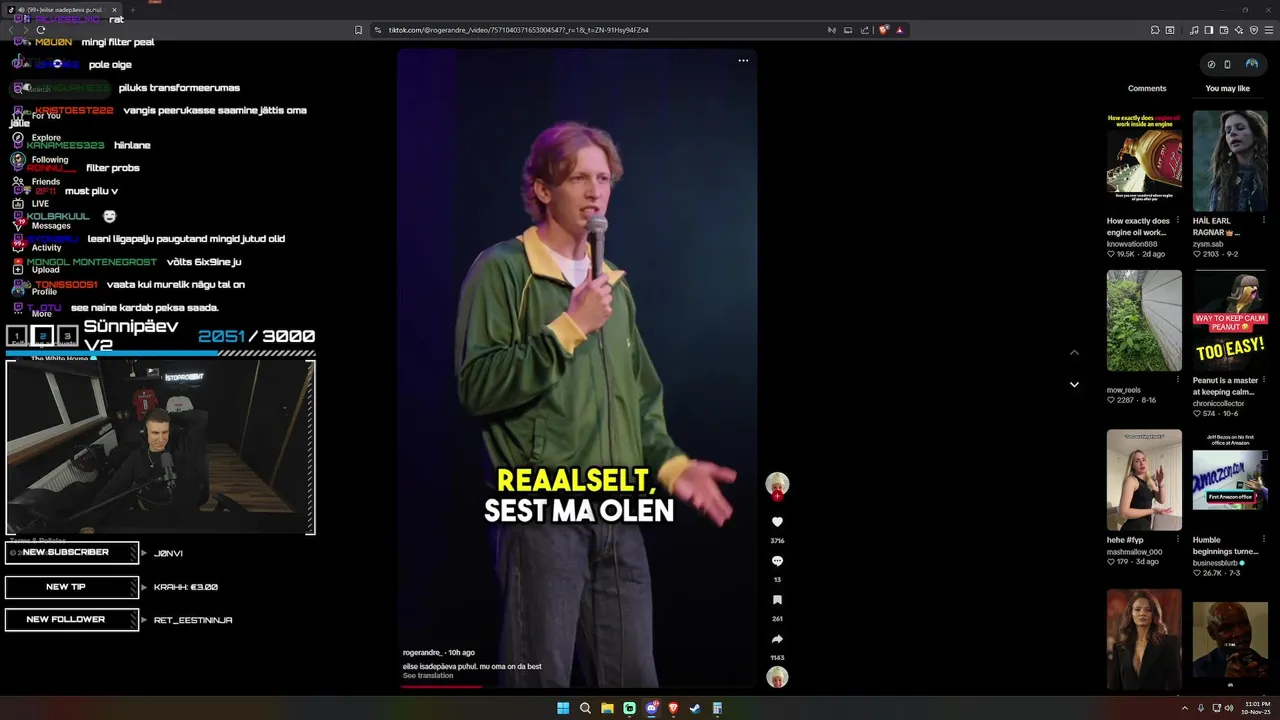Save video with the bookmark icon

coord(777,600)
